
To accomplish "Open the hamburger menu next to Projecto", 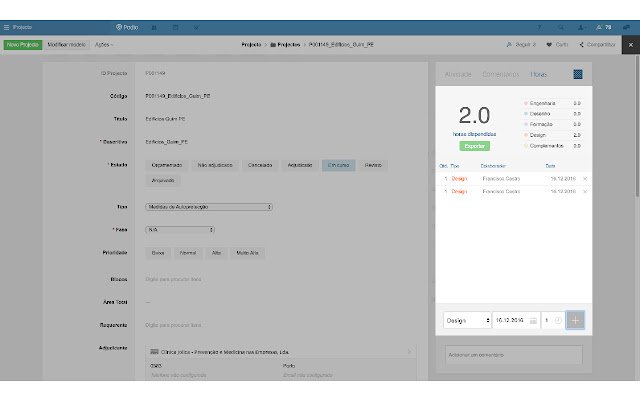I will [x=6, y=27].
